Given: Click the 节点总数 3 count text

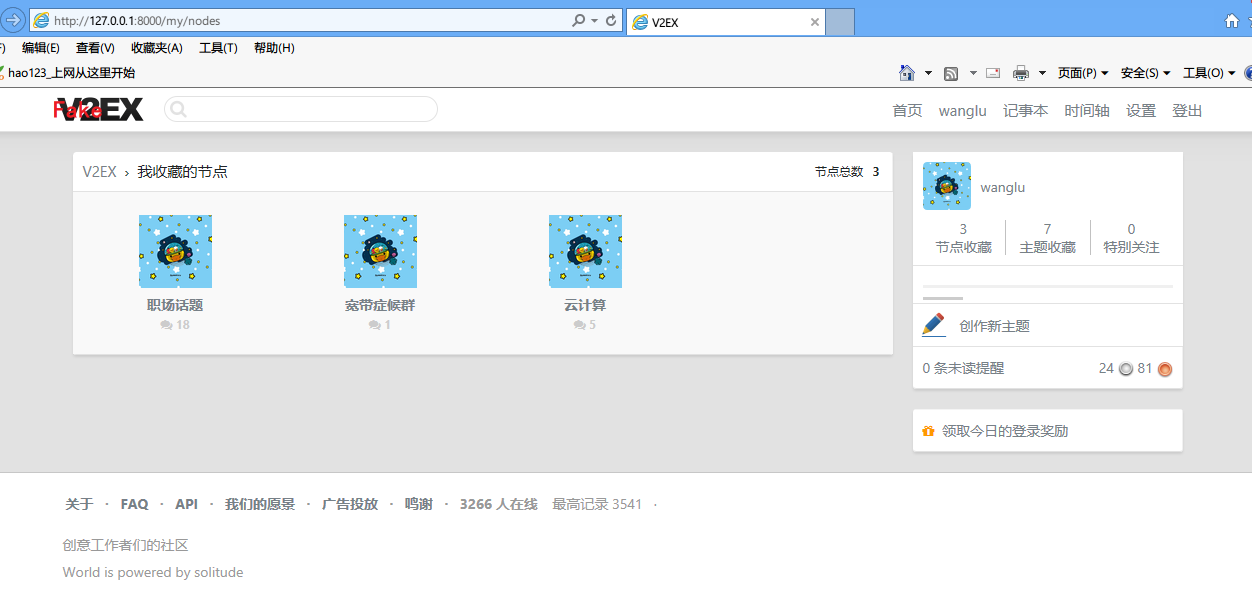Looking at the screenshot, I should pyautogui.click(x=847, y=172).
